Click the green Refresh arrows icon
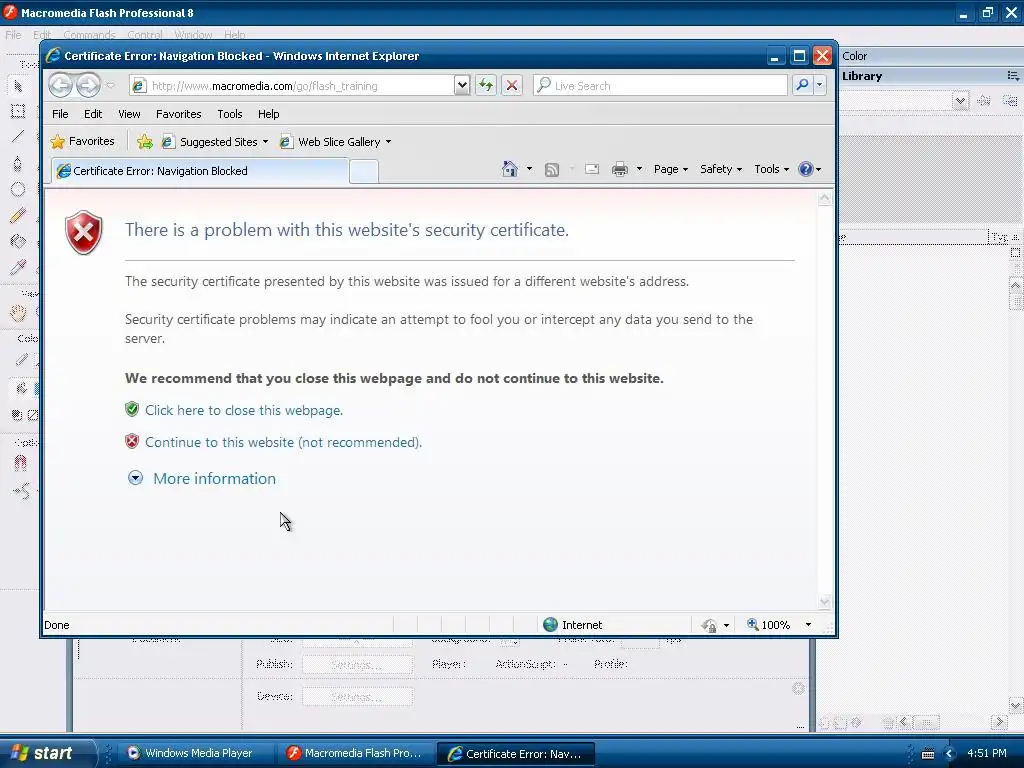 coord(486,86)
